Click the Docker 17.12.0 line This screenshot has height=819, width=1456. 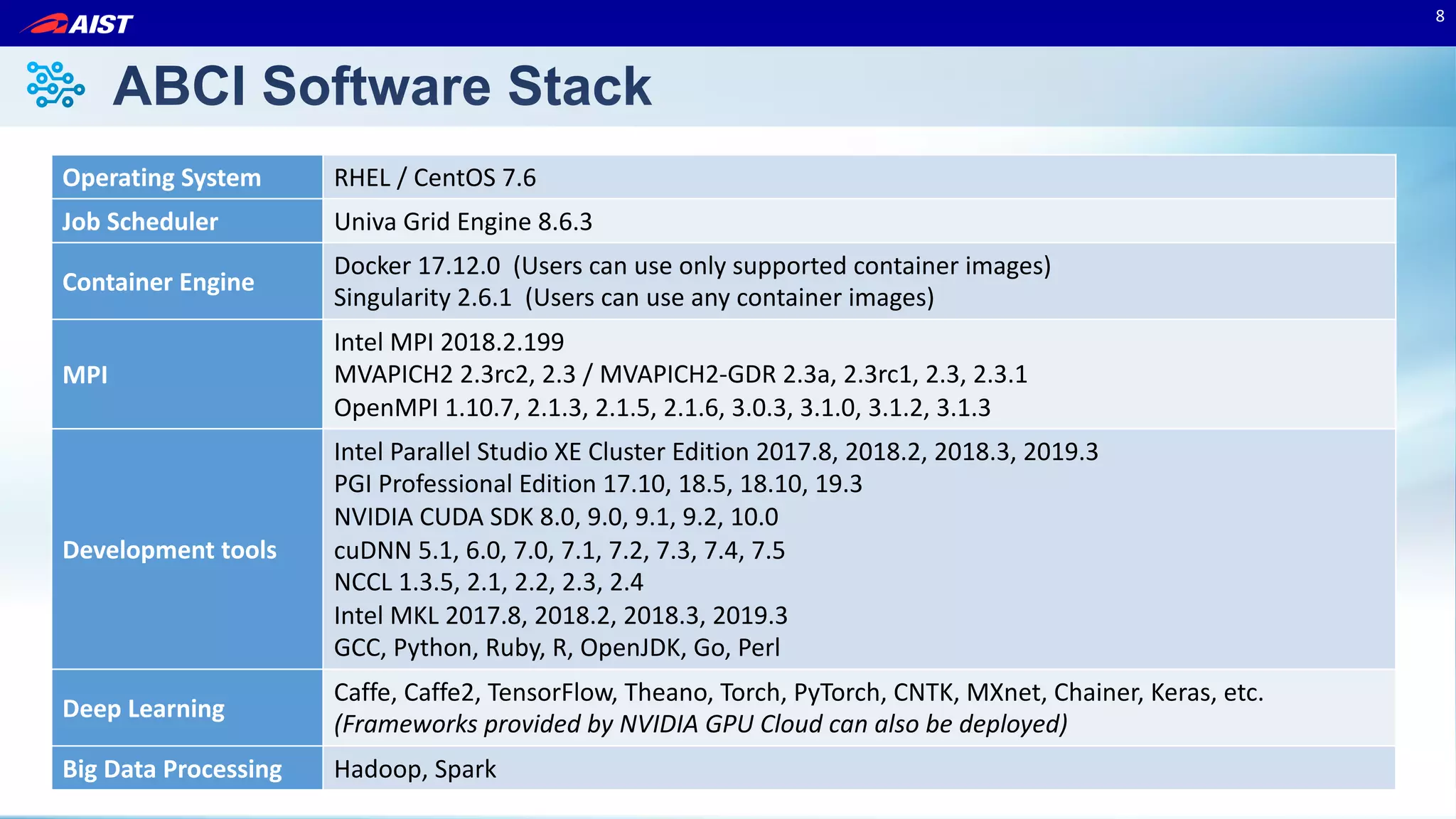692,266
